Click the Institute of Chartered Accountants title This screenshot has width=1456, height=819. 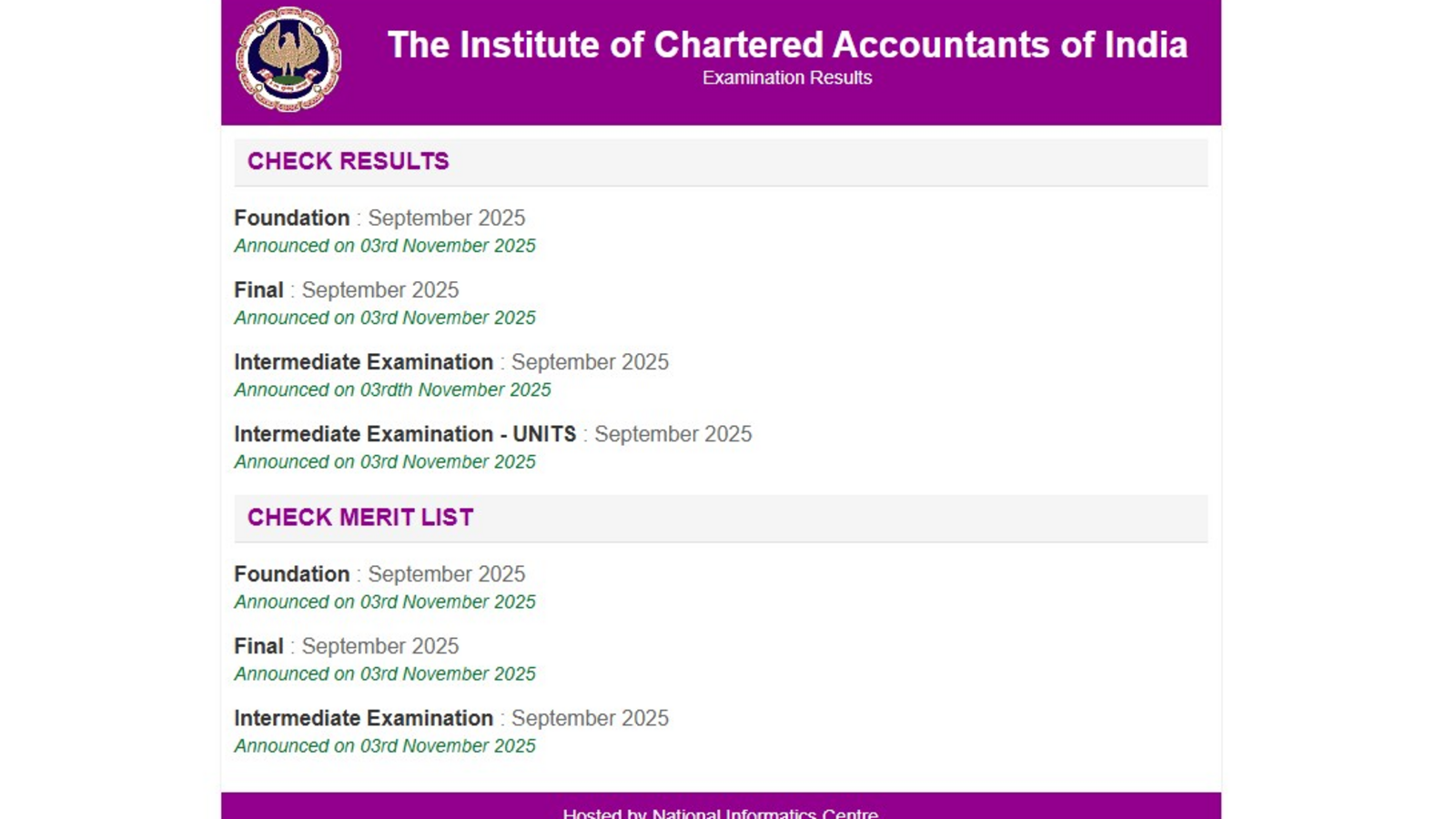[x=787, y=45]
